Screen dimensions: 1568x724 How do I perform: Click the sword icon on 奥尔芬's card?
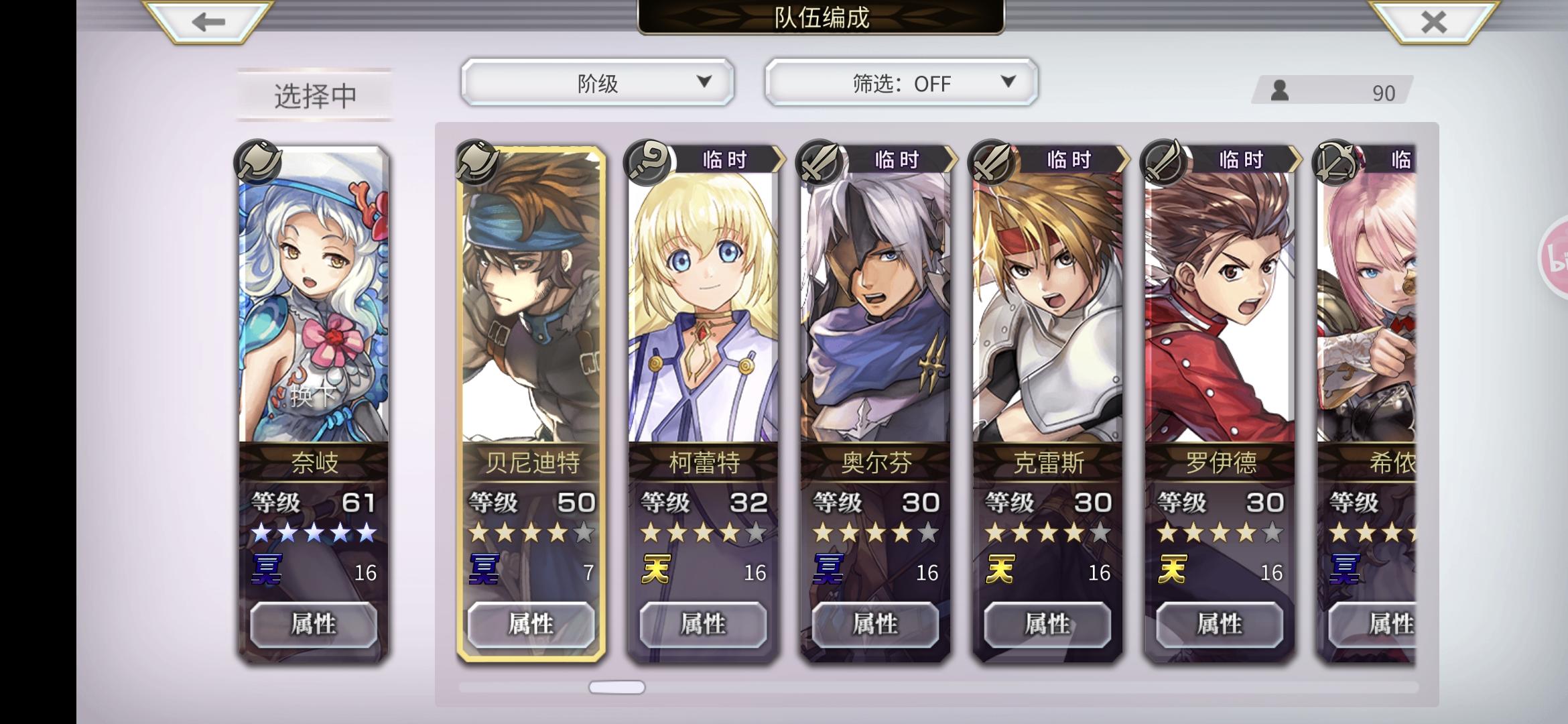coord(820,162)
